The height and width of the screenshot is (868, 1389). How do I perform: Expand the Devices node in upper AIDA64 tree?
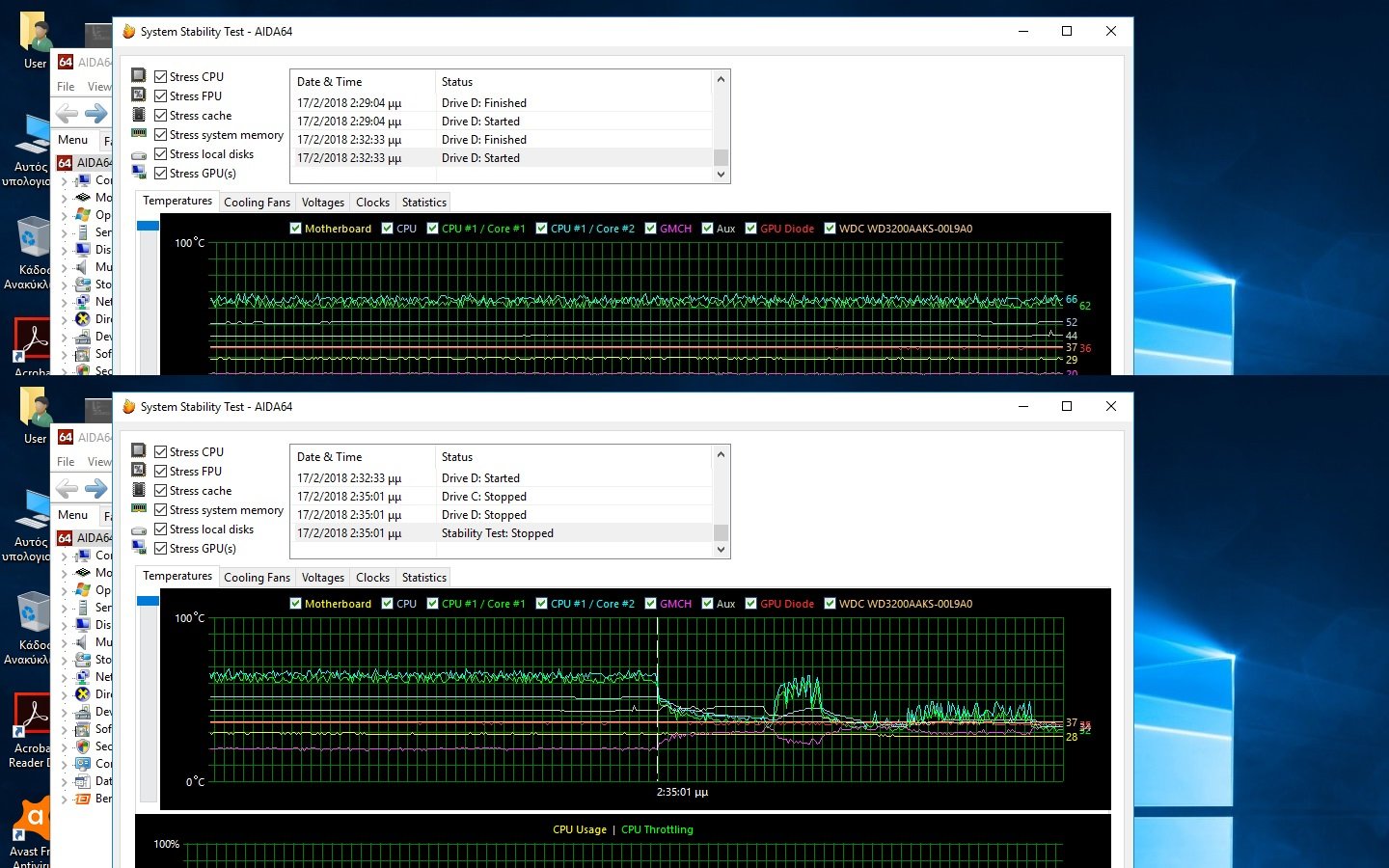[x=65, y=337]
